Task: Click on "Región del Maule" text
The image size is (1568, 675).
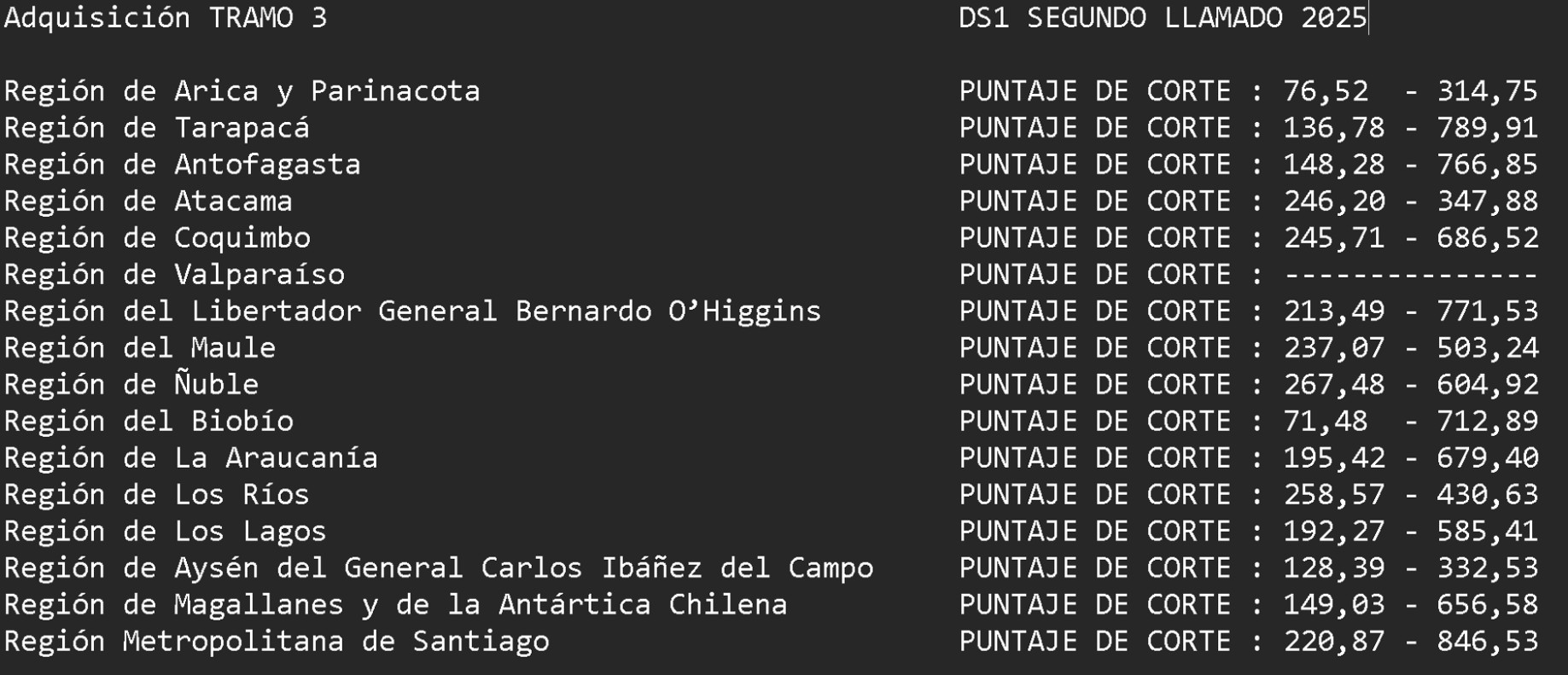Action: pyautogui.click(x=140, y=348)
